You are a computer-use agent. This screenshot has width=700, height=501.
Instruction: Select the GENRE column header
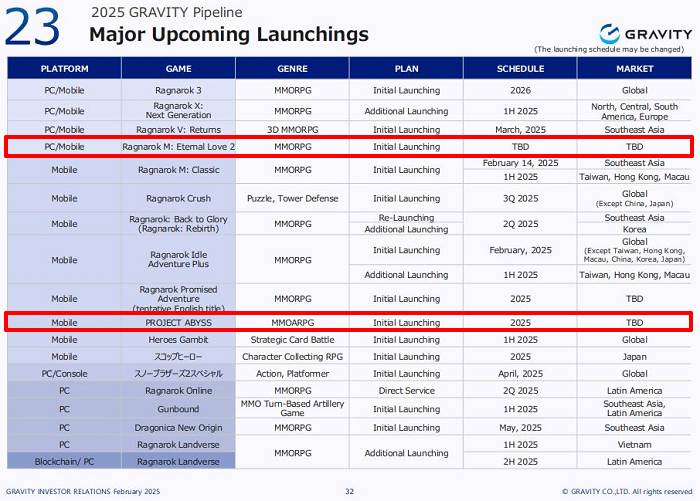pyautogui.click(x=292, y=69)
